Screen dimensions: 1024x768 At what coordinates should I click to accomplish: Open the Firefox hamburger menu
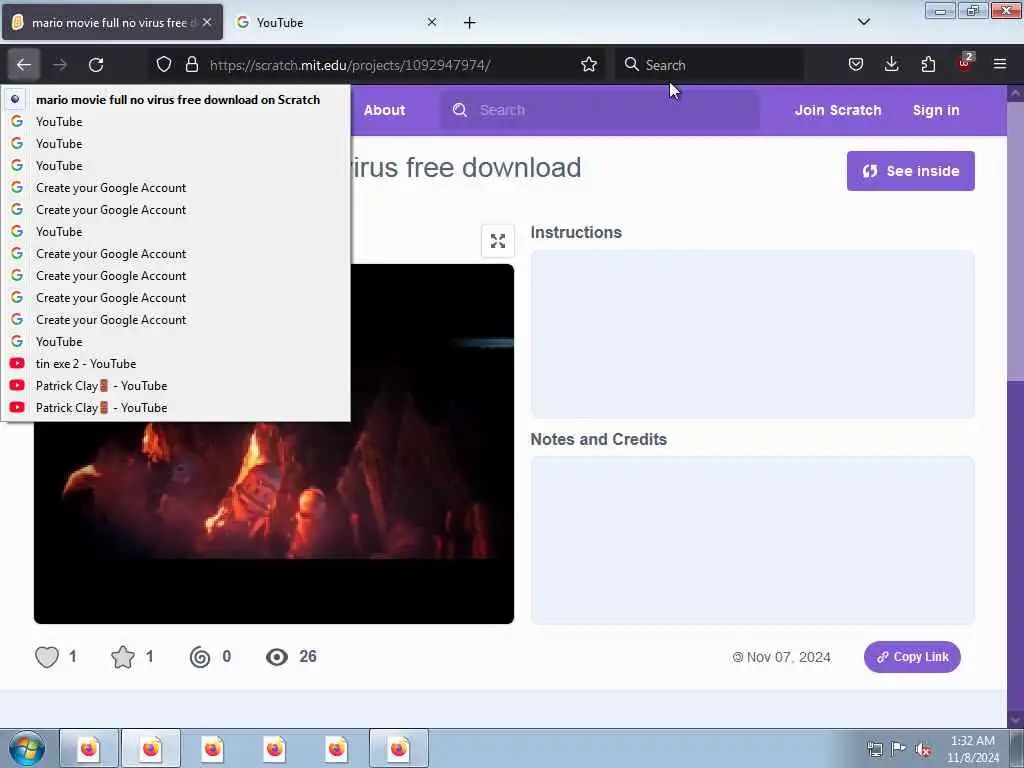(x=1000, y=65)
